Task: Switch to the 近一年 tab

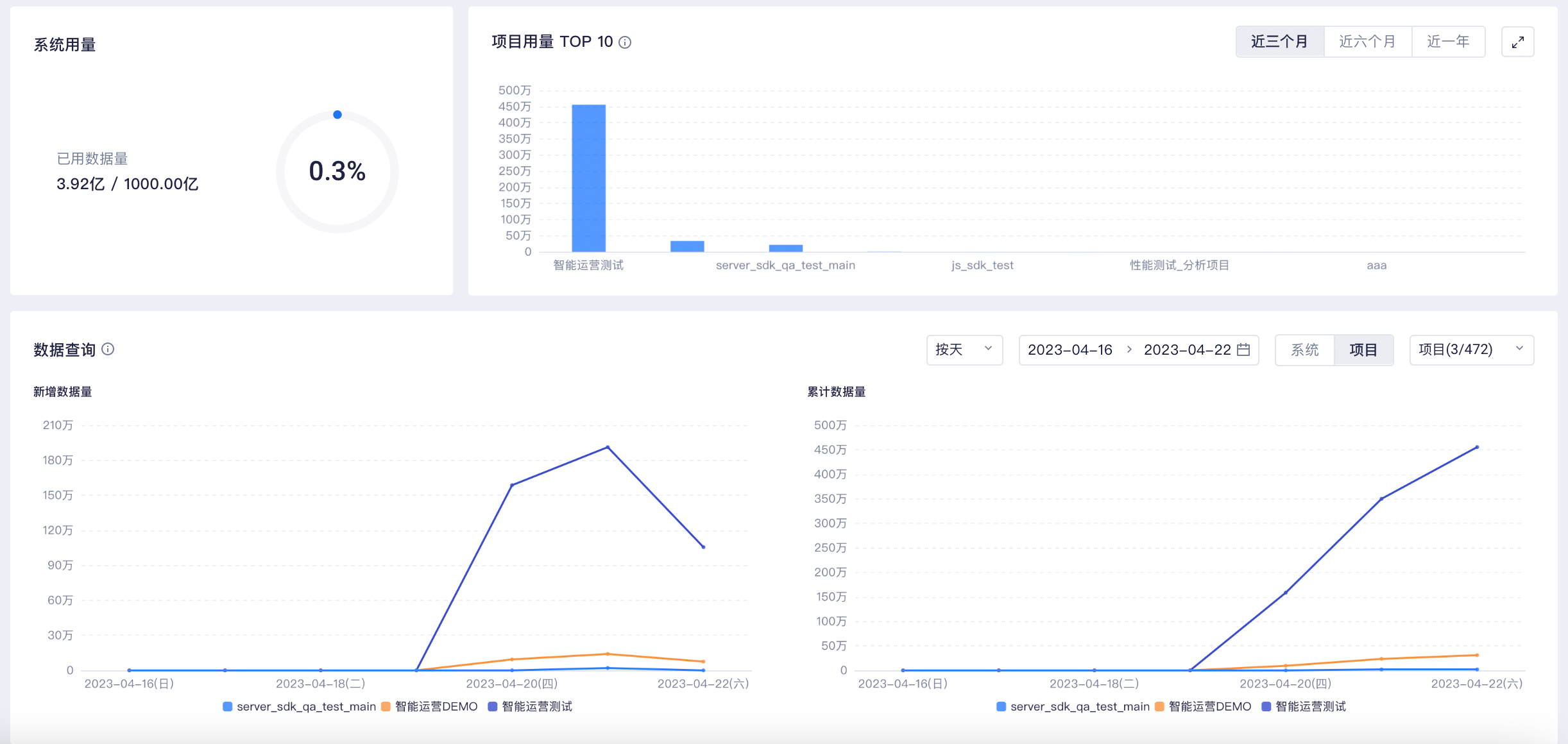Action: tap(1448, 42)
